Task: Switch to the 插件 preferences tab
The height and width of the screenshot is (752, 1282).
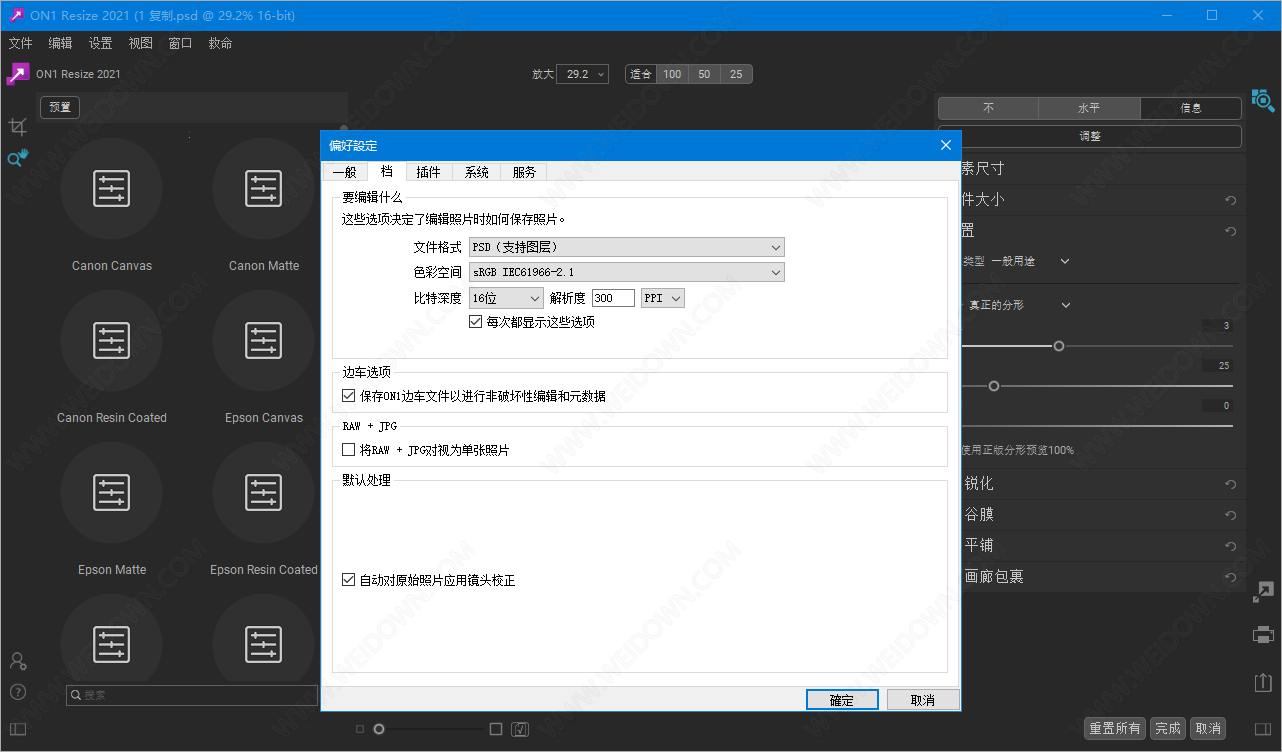Action: (x=428, y=172)
